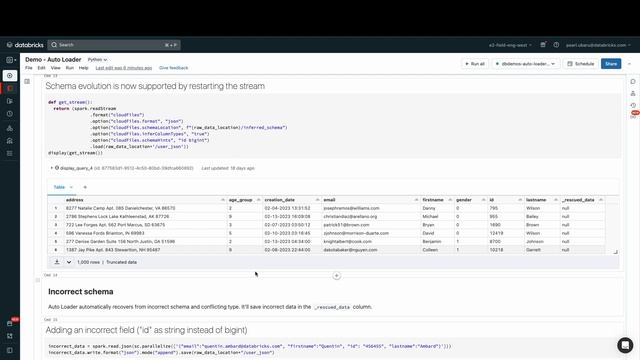Click the Databricks logo
The image size is (640, 360).
click(x=25, y=45)
